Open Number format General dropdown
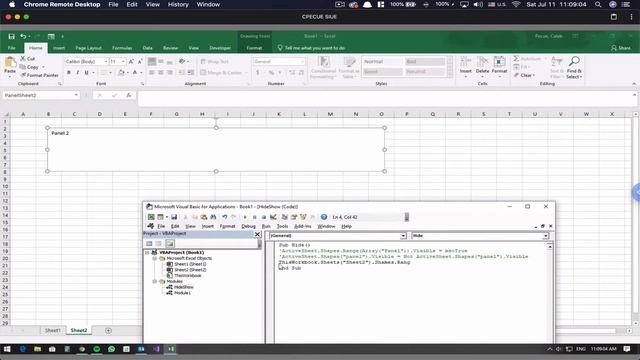Image resolution: width=640 pixels, height=360 pixels. (302, 62)
